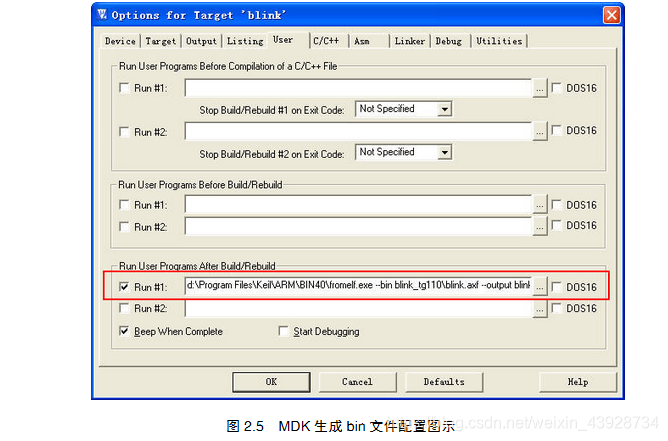Select the Listing tab
The height and width of the screenshot is (441, 668).
(x=245, y=41)
